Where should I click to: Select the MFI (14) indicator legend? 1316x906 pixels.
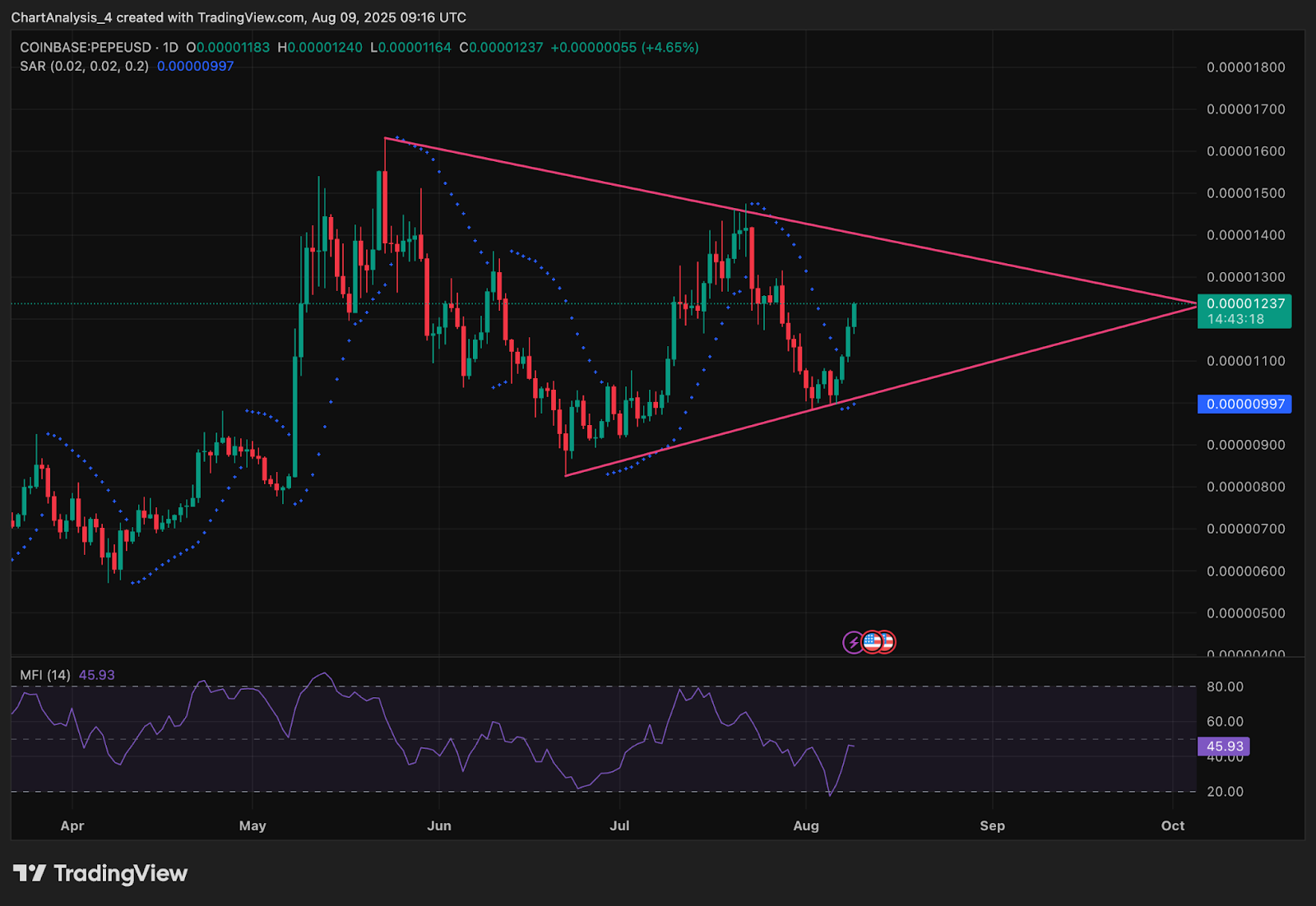tap(45, 675)
